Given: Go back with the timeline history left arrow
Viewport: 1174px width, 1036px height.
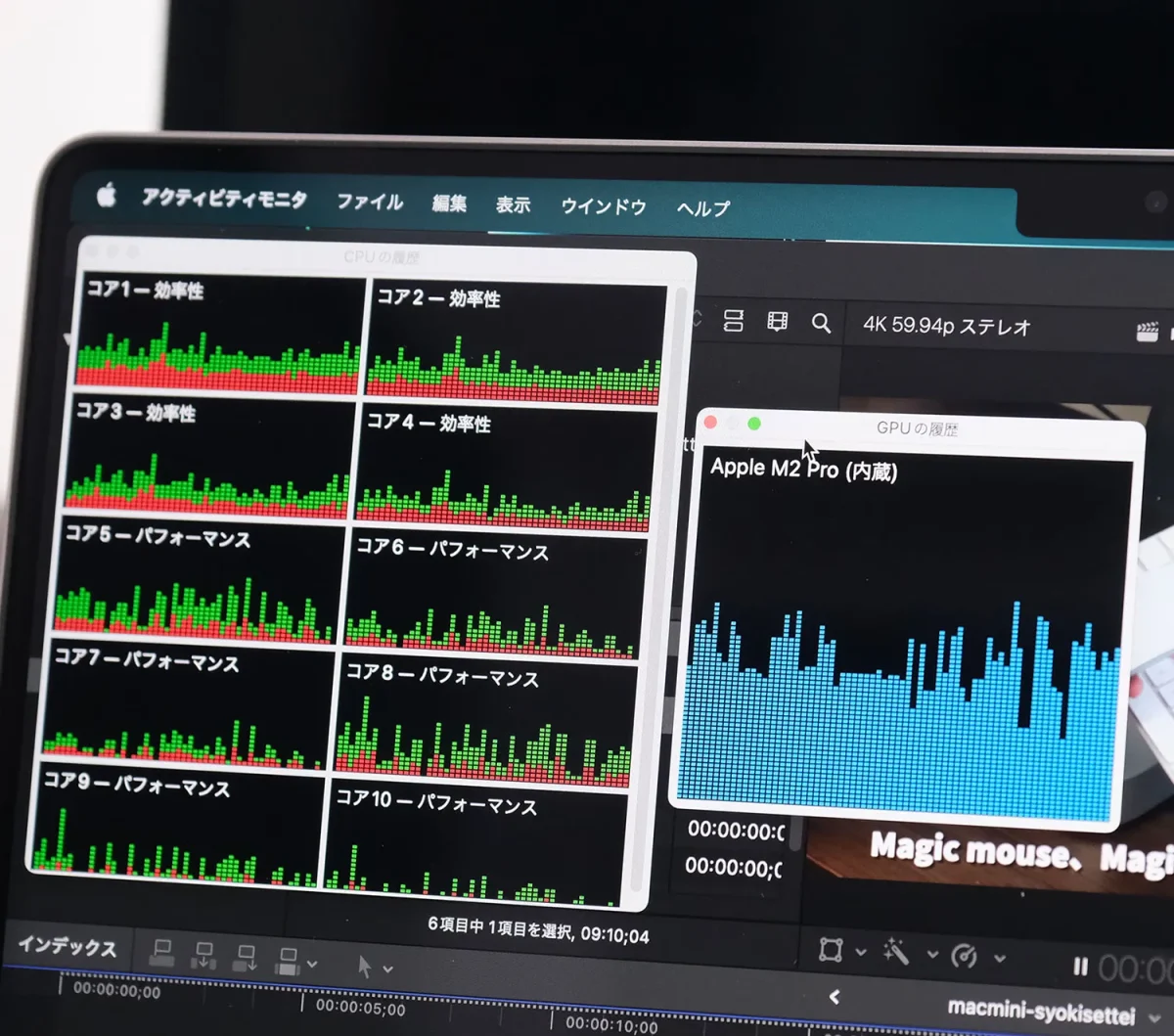Looking at the screenshot, I should click(835, 997).
